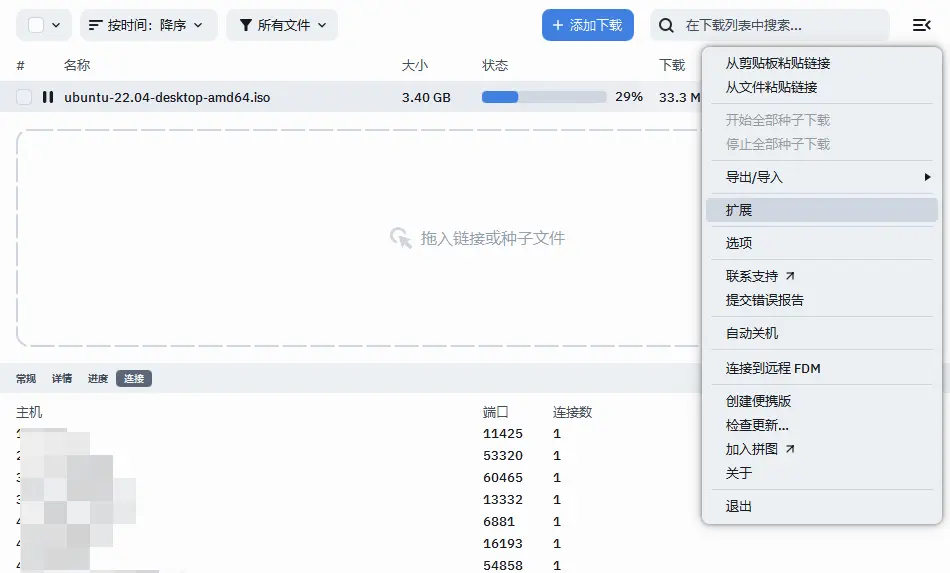Viewport: 950px width, 573px height.
Task: Select file name ubuntu-22.04-desktop-amd64.iso
Action: 167,98
